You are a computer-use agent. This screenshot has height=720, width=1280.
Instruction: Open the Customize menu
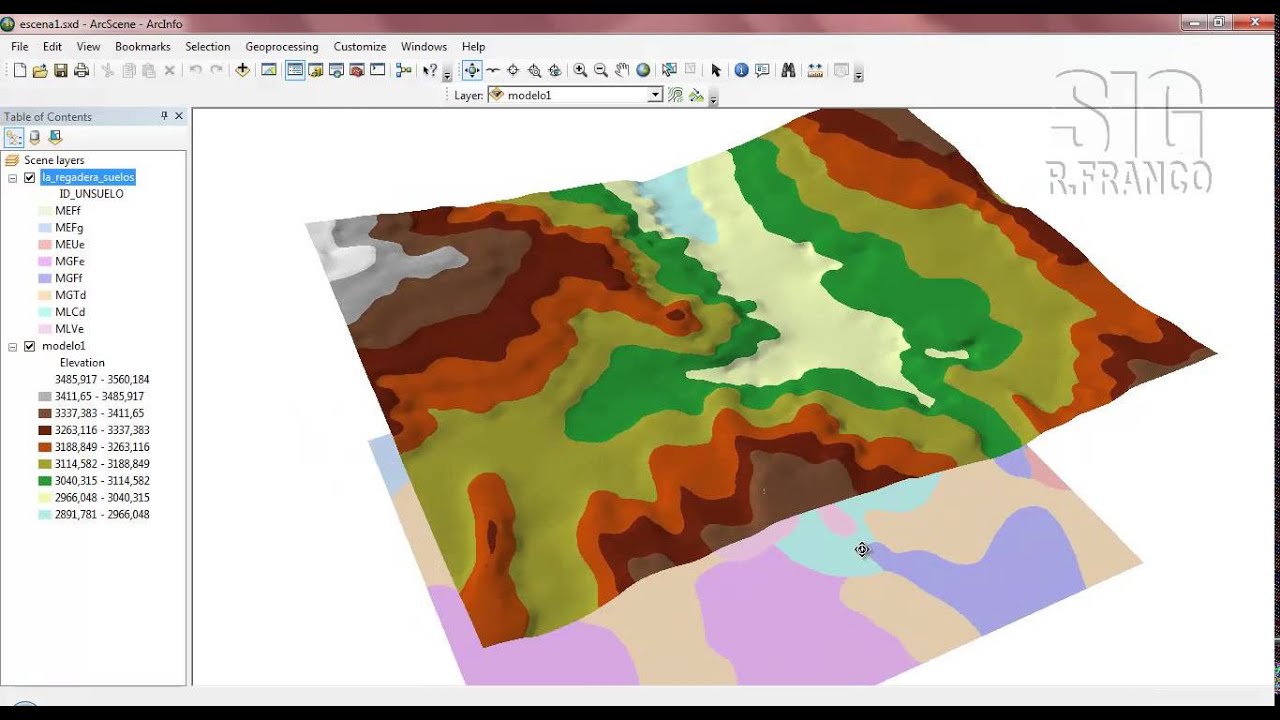coord(360,47)
